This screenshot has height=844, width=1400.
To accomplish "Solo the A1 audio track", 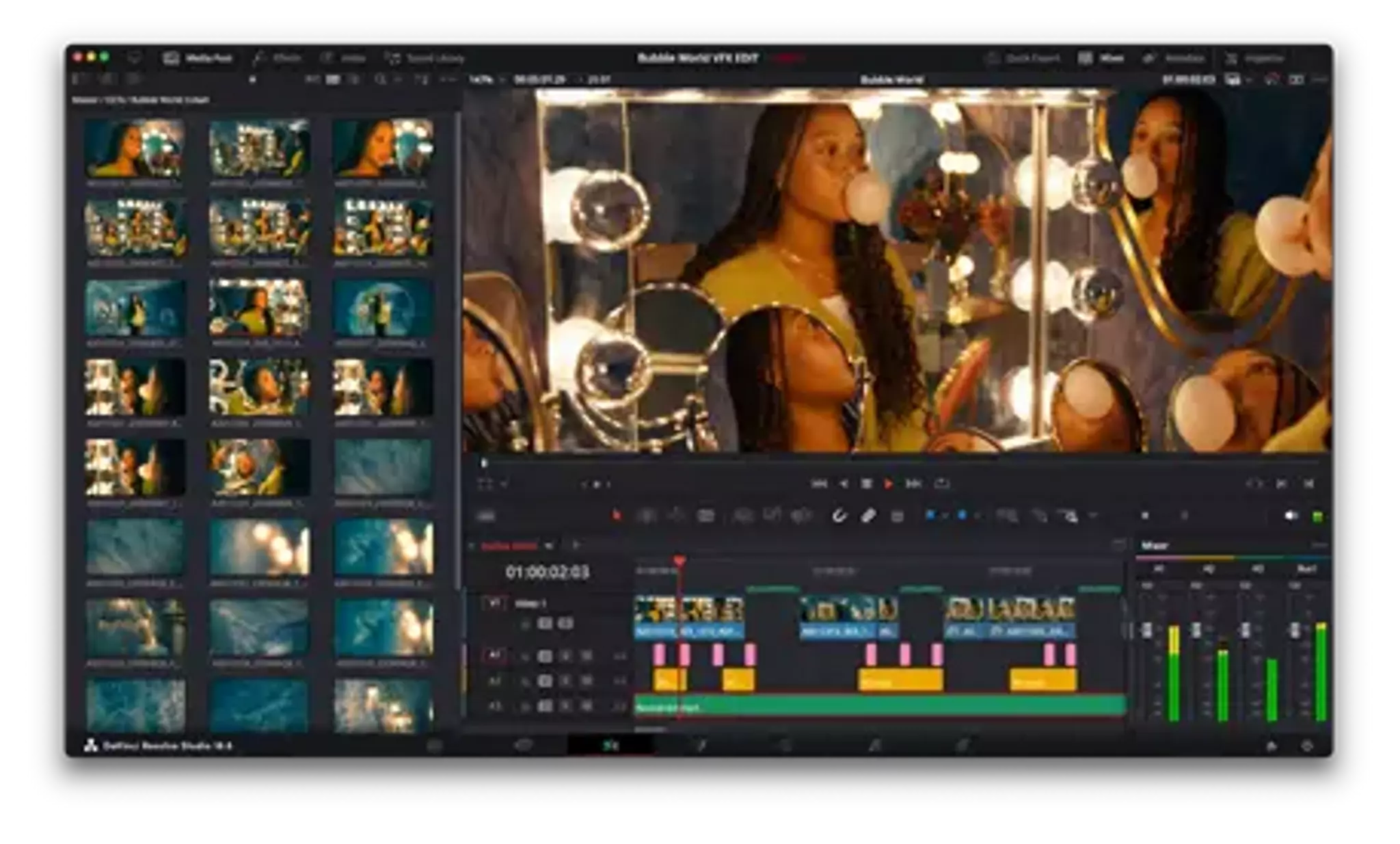I will point(565,656).
